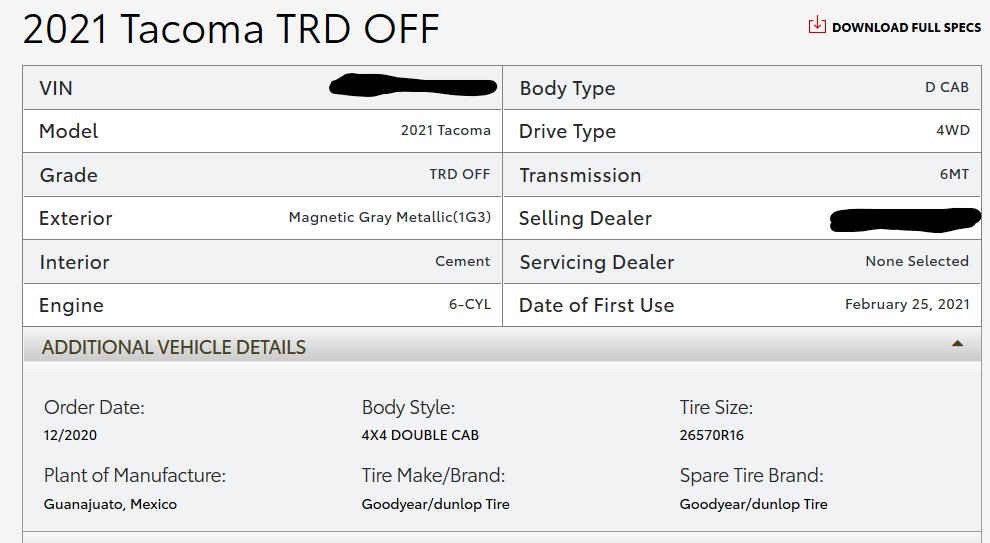Click the redacted Selling Dealer value
Image resolution: width=990 pixels, height=543 pixels.
(905, 219)
